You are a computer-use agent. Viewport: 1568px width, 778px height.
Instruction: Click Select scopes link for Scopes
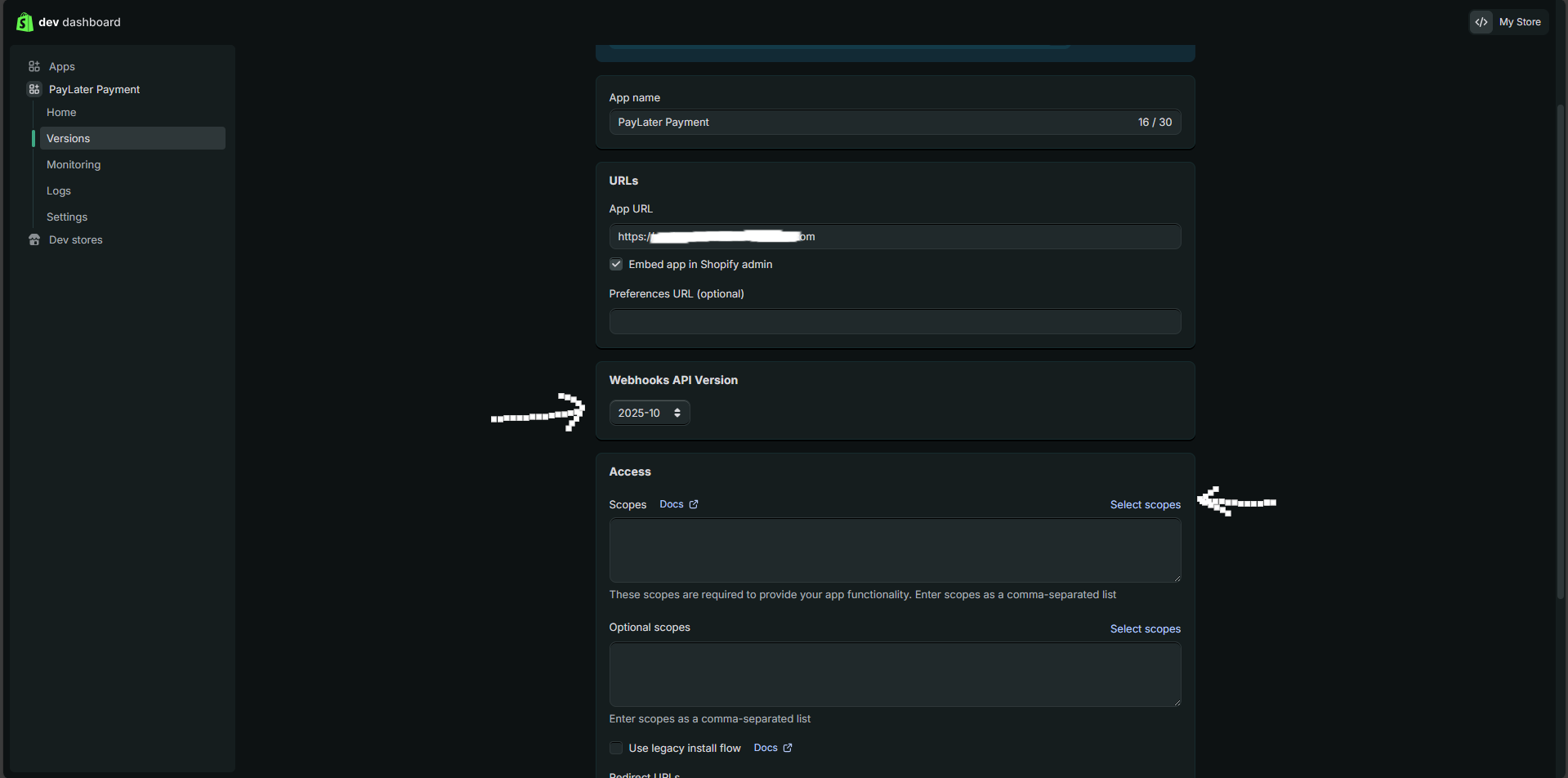click(x=1145, y=504)
